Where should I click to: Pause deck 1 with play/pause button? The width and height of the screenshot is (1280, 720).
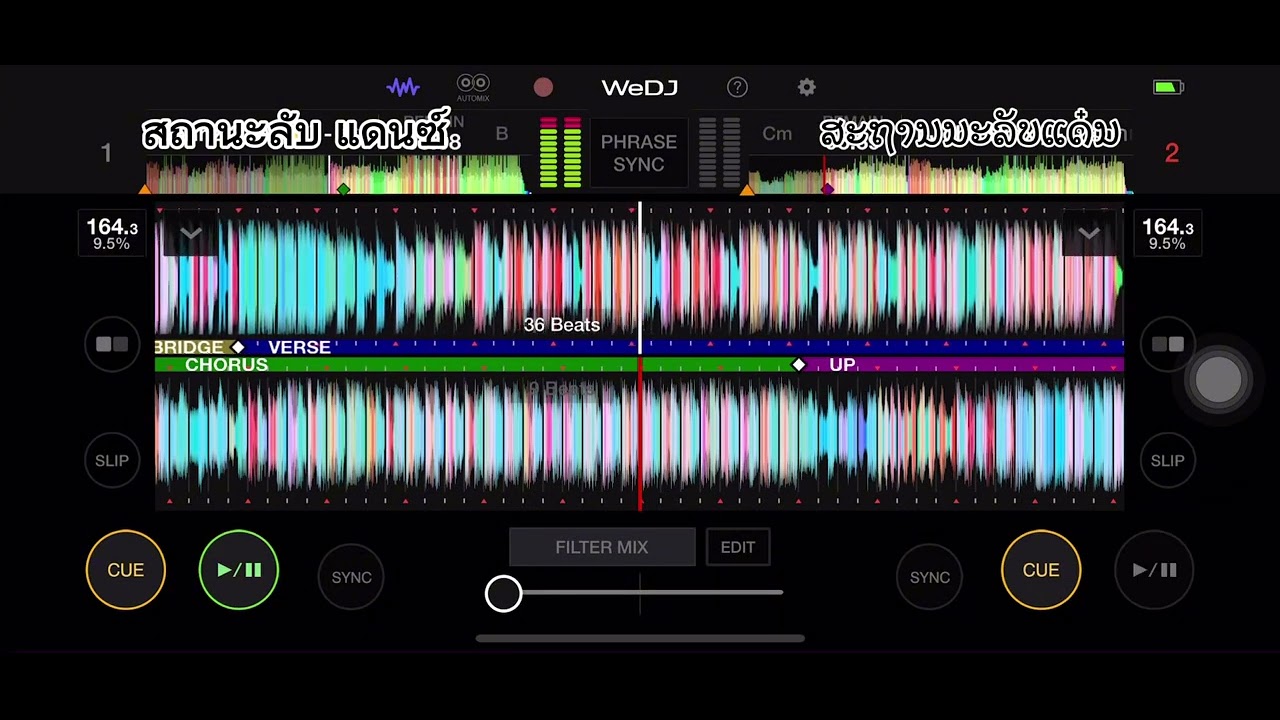pyautogui.click(x=239, y=570)
